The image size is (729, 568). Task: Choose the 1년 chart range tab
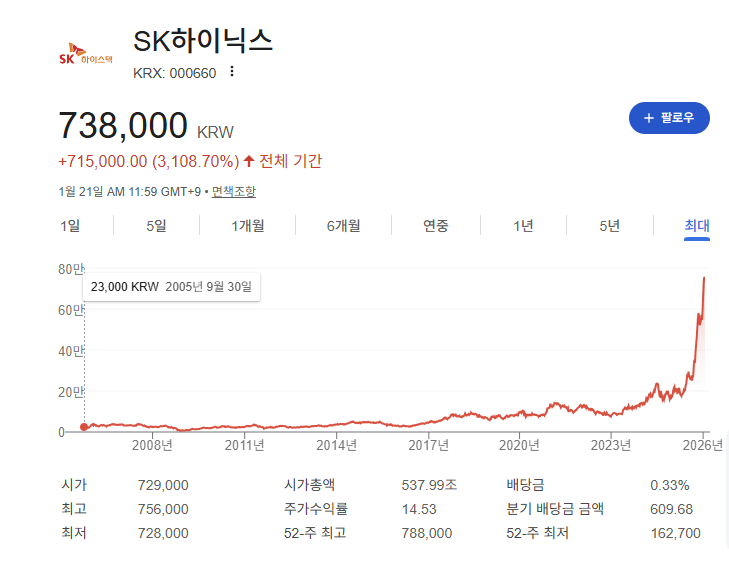pyautogui.click(x=523, y=226)
